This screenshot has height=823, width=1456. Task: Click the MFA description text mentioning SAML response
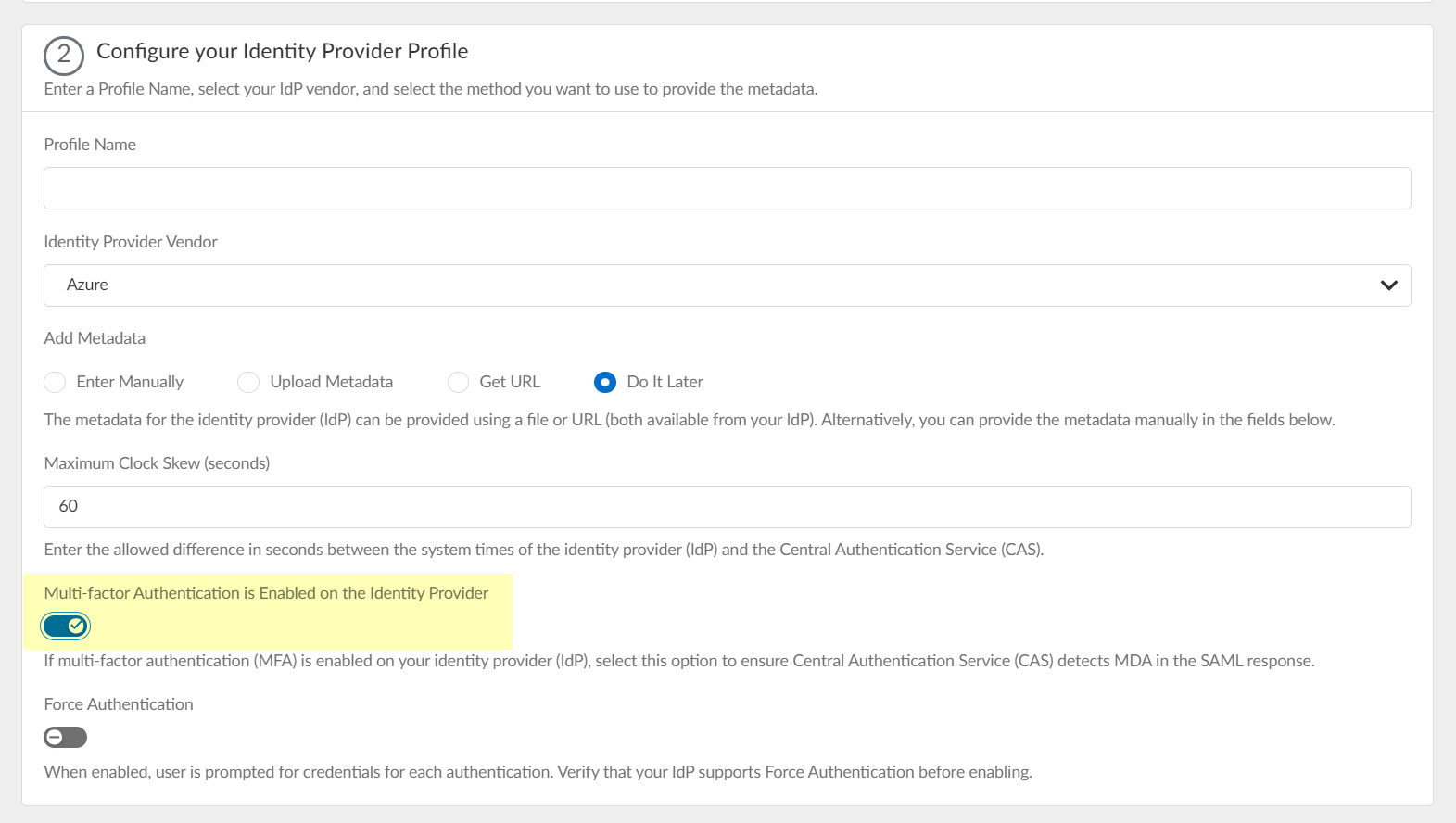click(x=678, y=661)
